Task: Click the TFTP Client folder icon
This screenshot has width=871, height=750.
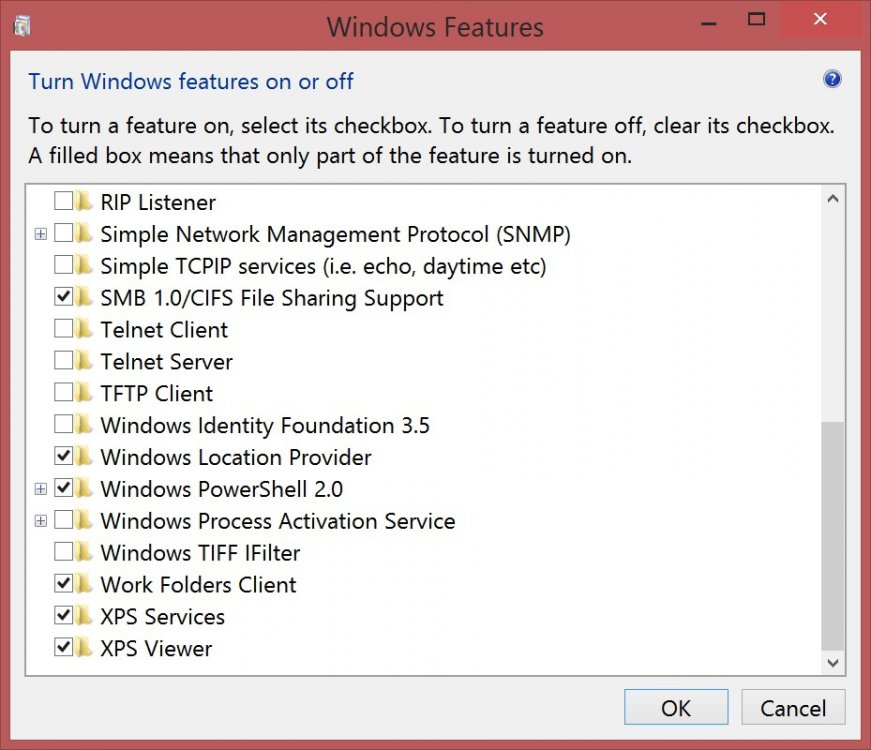Action: click(x=83, y=392)
